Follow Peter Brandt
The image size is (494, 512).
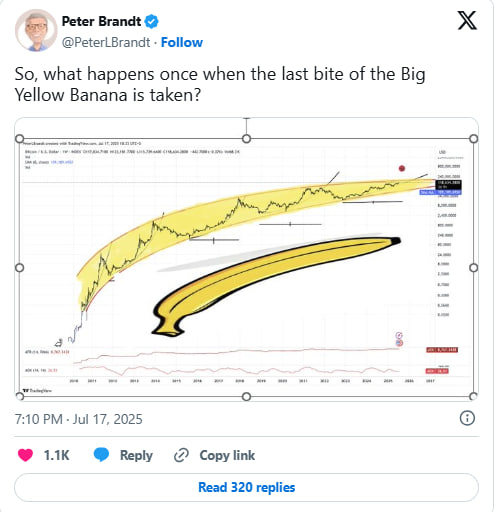click(x=182, y=42)
